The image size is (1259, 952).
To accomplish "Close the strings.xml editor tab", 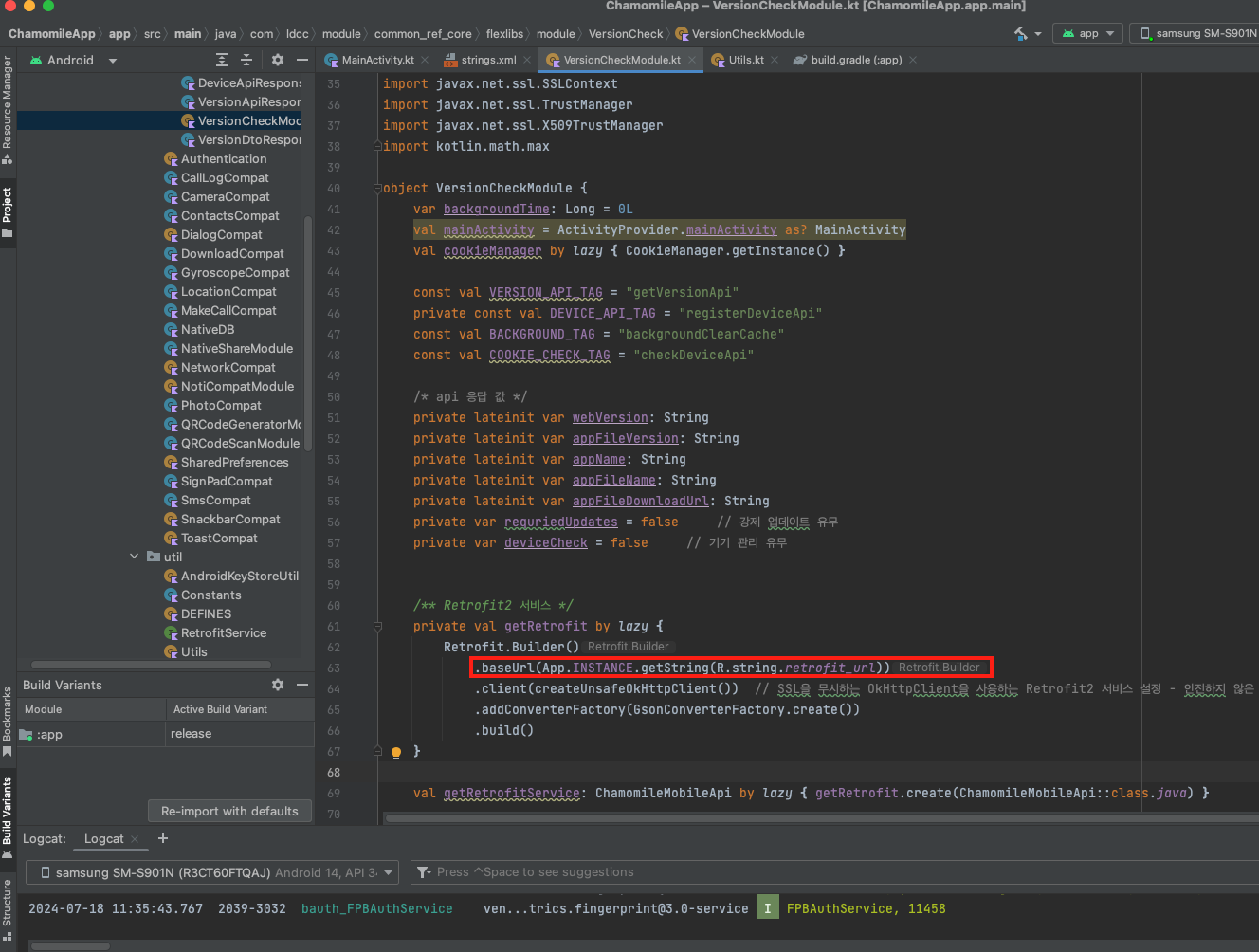I will click(x=527, y=60).
